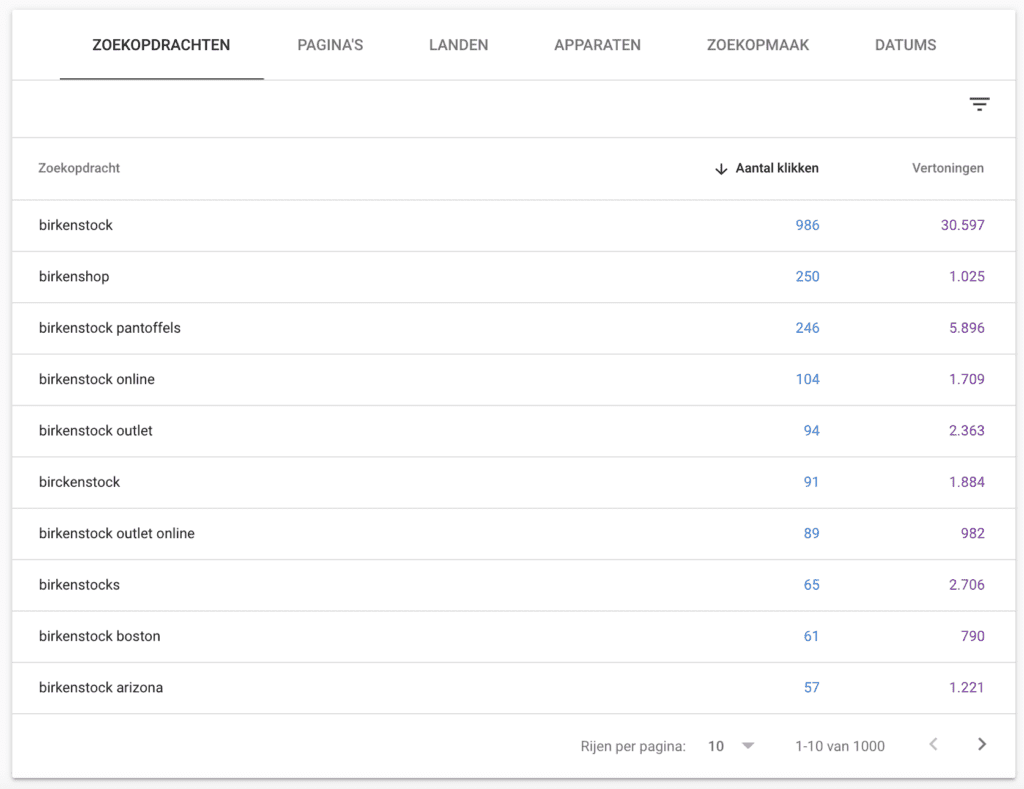Select the 1.884 impressions value
This screenshot has width=1024, height=789.
pos(967,482)
